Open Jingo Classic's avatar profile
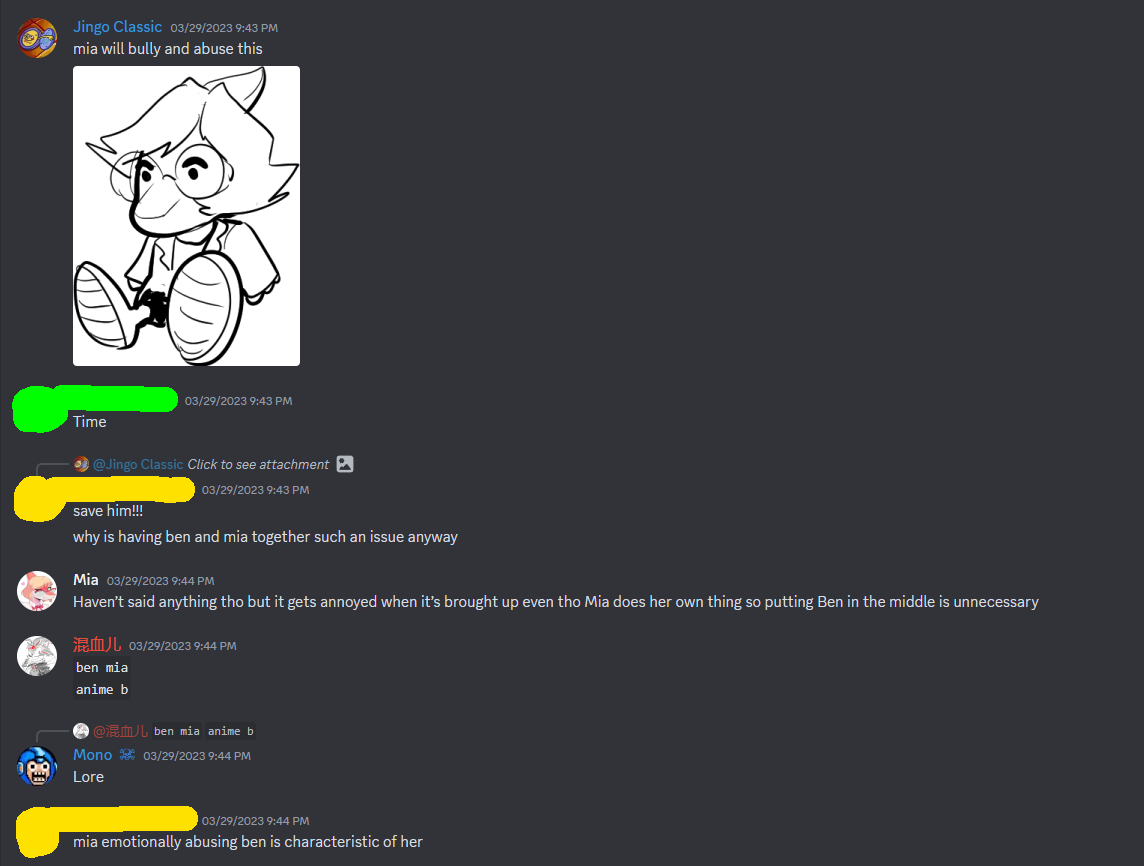Viewport: 1144px width, 866px height. [36, 38]
